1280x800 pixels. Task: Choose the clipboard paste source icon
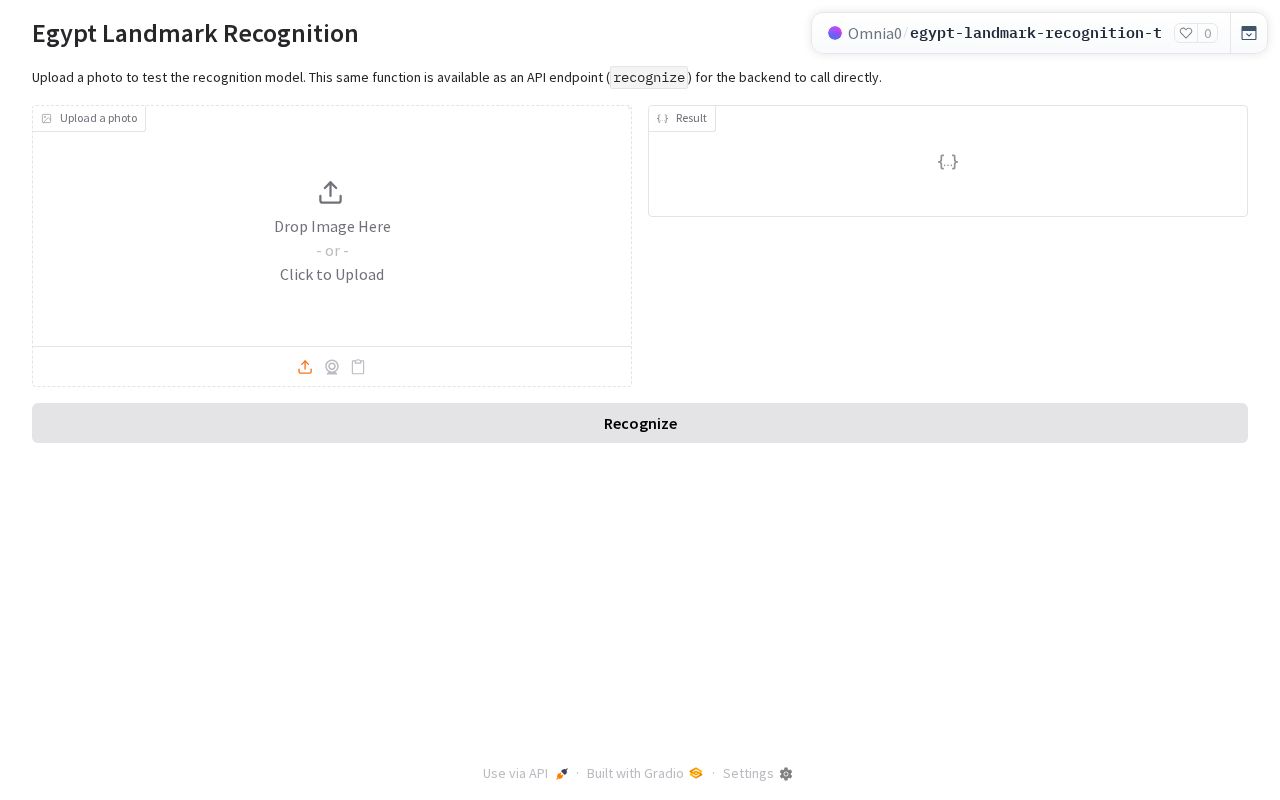pyautogui.click(x=358, y=367)
